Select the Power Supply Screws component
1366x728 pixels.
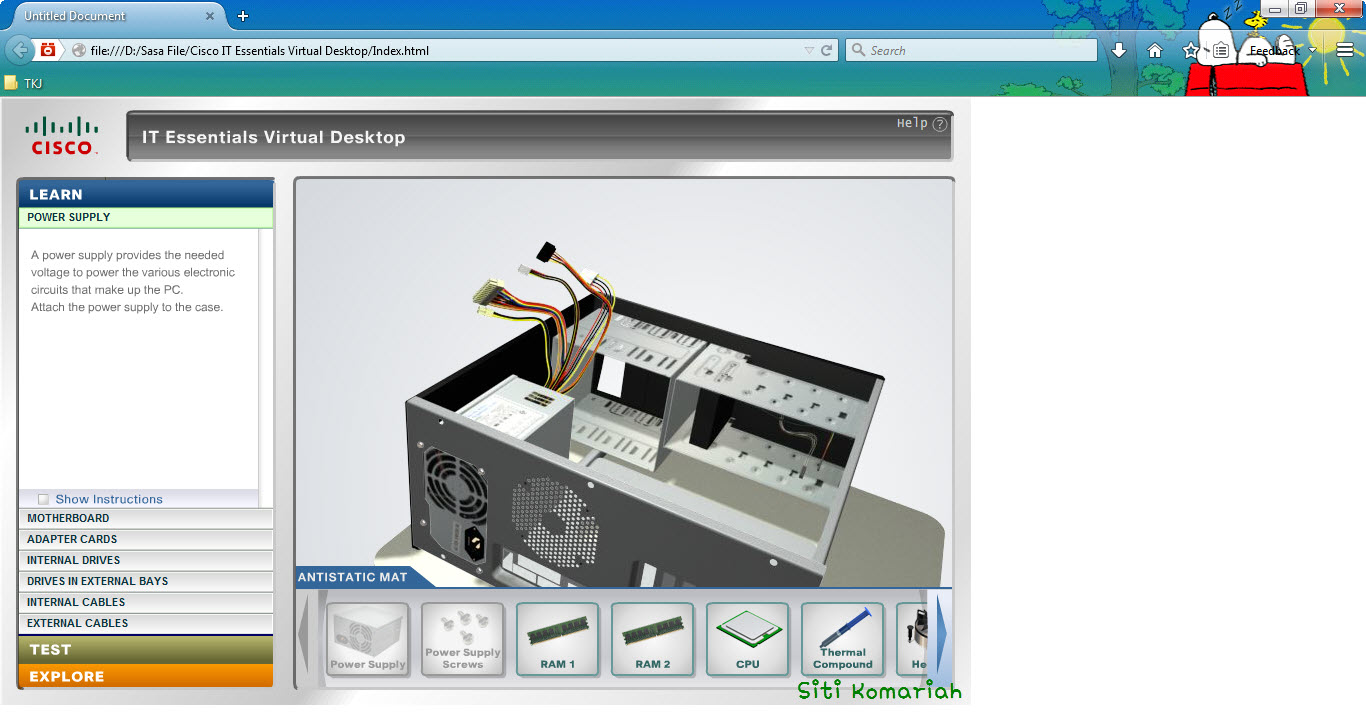coord(462,639)
